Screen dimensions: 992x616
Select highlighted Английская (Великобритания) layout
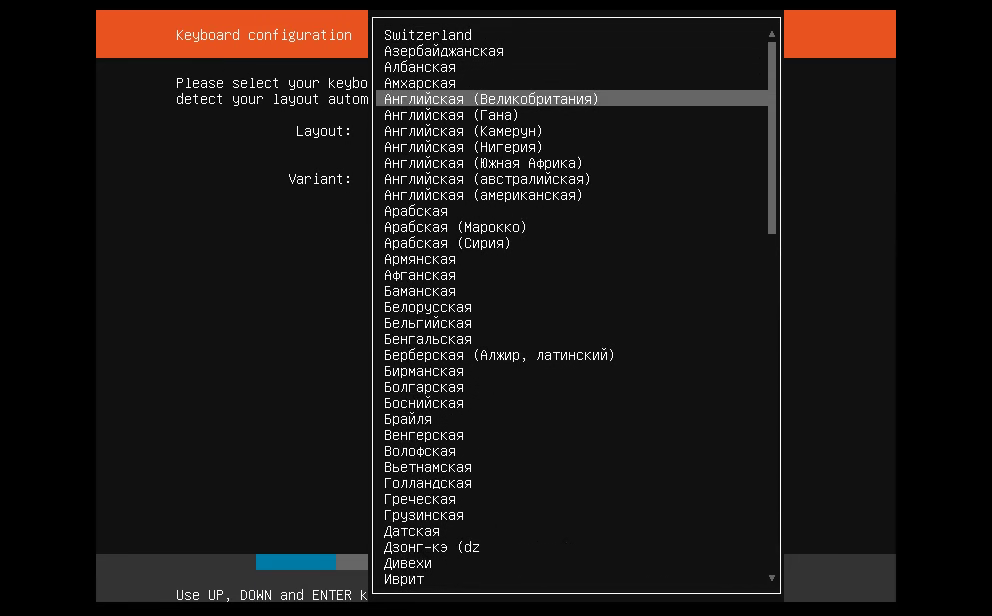491,99
